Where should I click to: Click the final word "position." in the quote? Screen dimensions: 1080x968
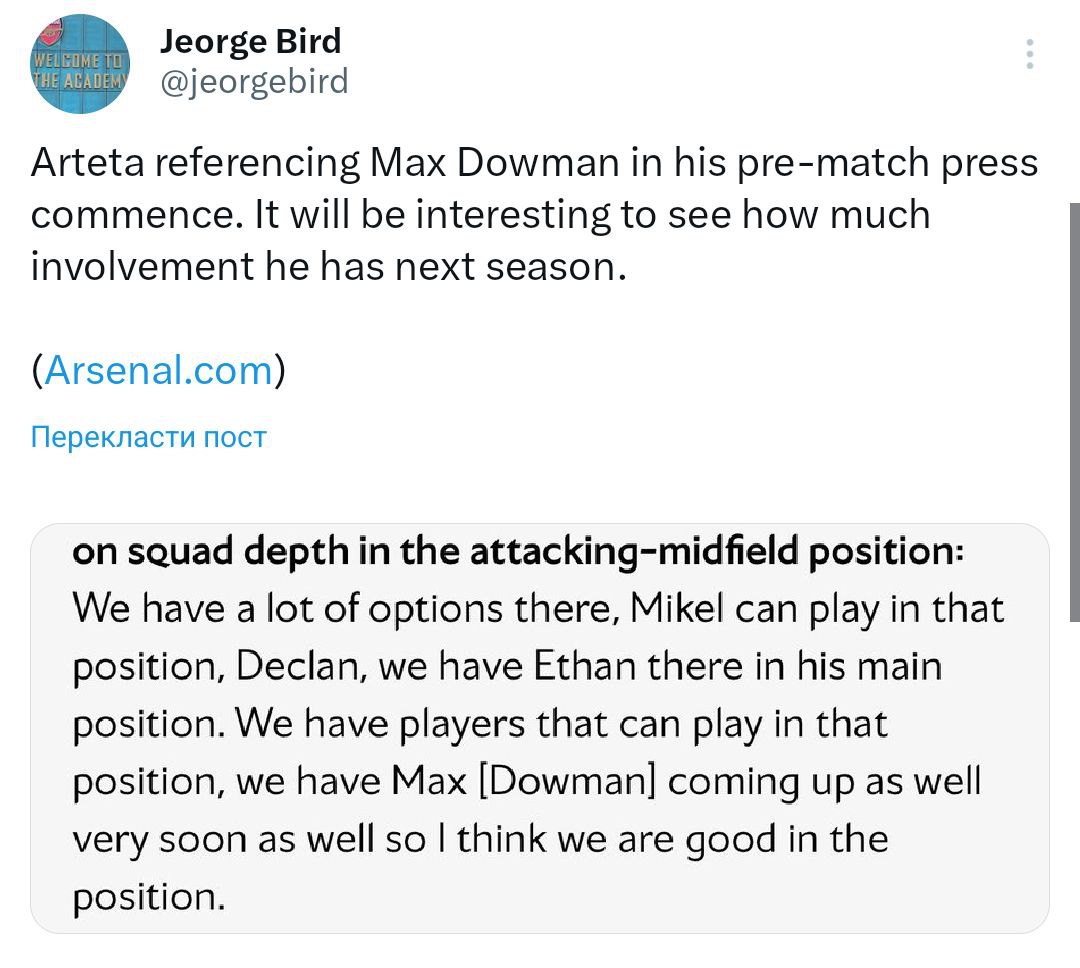coord(147,896)
